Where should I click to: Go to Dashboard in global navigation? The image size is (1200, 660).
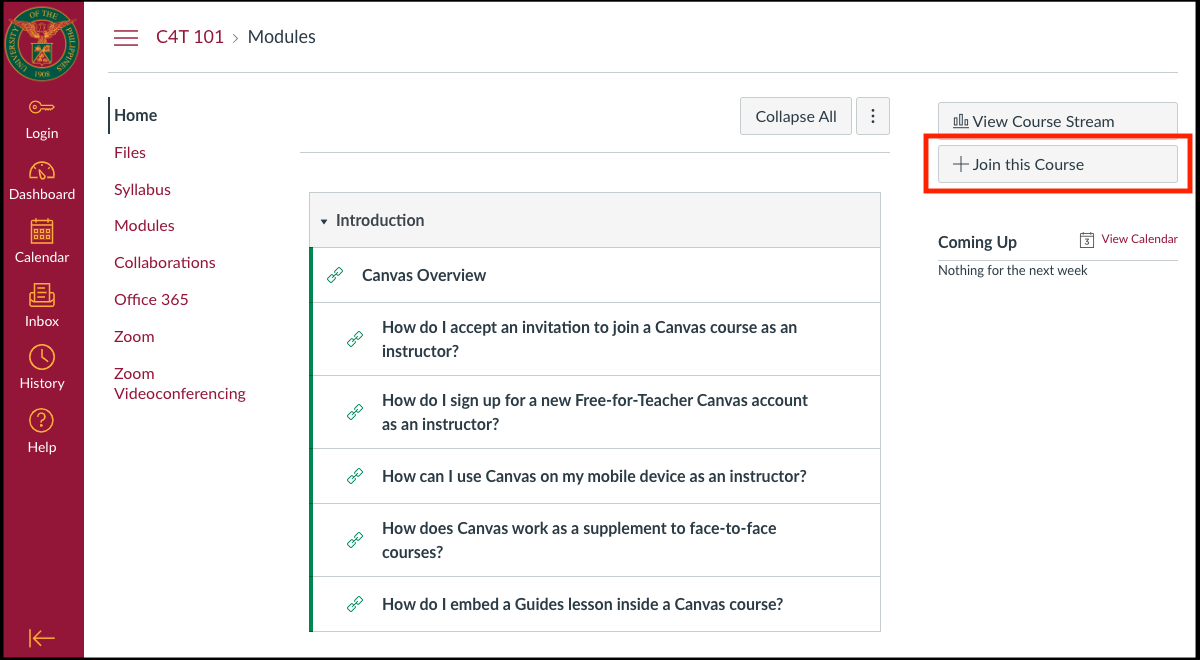click(x=42, y=171)
